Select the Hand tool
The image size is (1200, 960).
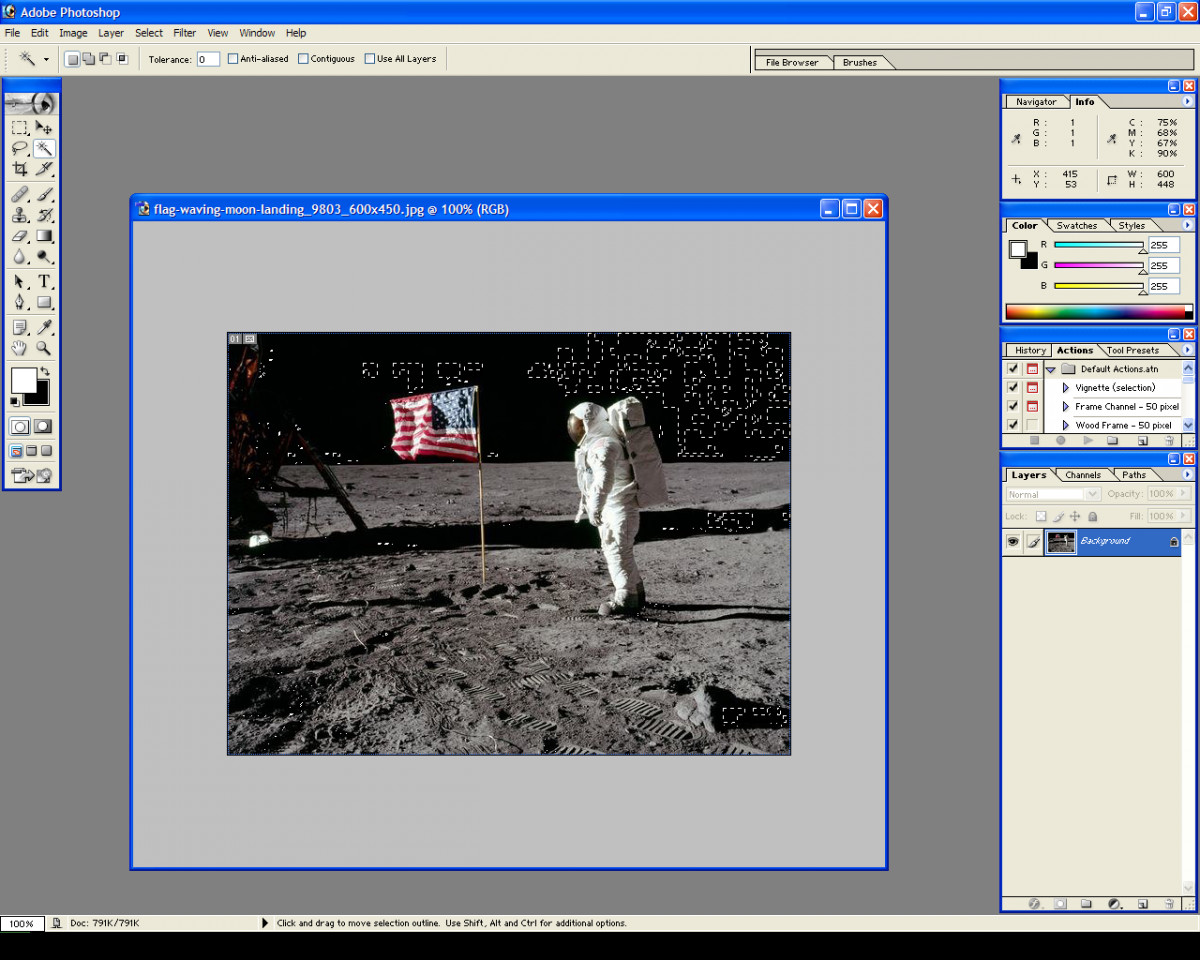coord(19,348)
